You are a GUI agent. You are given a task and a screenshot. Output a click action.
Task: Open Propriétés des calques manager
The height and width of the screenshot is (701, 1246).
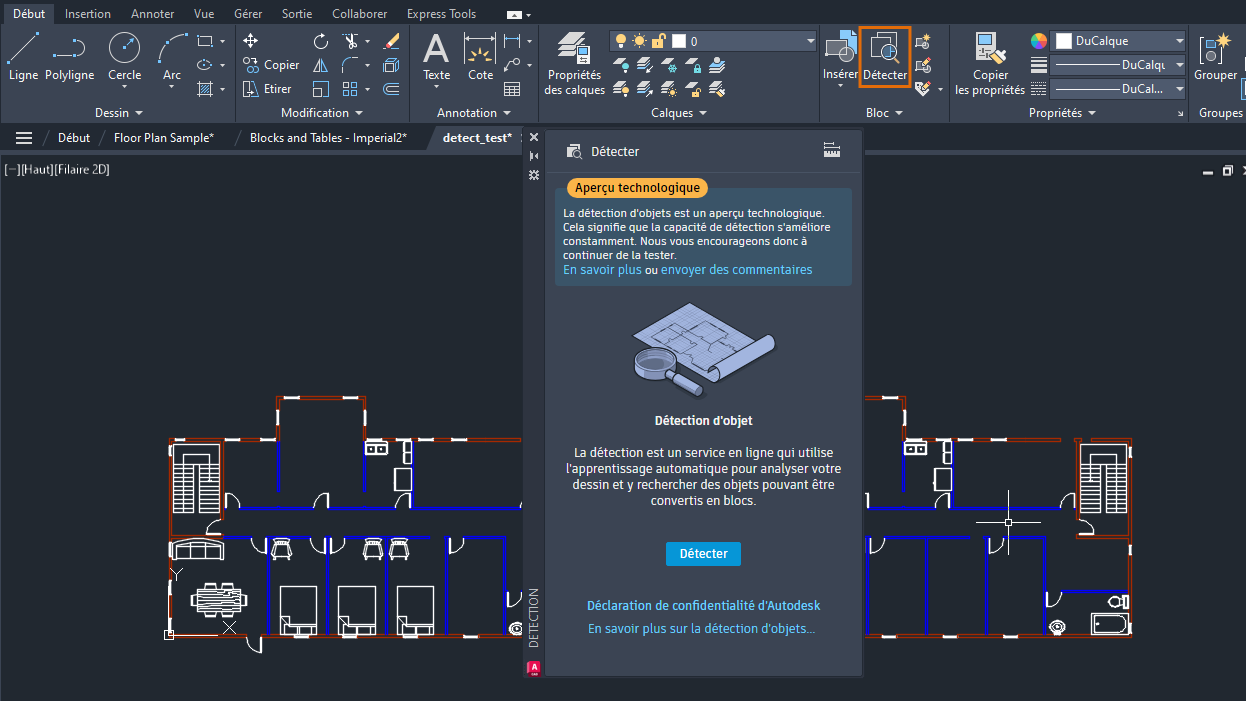coord(574,63)
